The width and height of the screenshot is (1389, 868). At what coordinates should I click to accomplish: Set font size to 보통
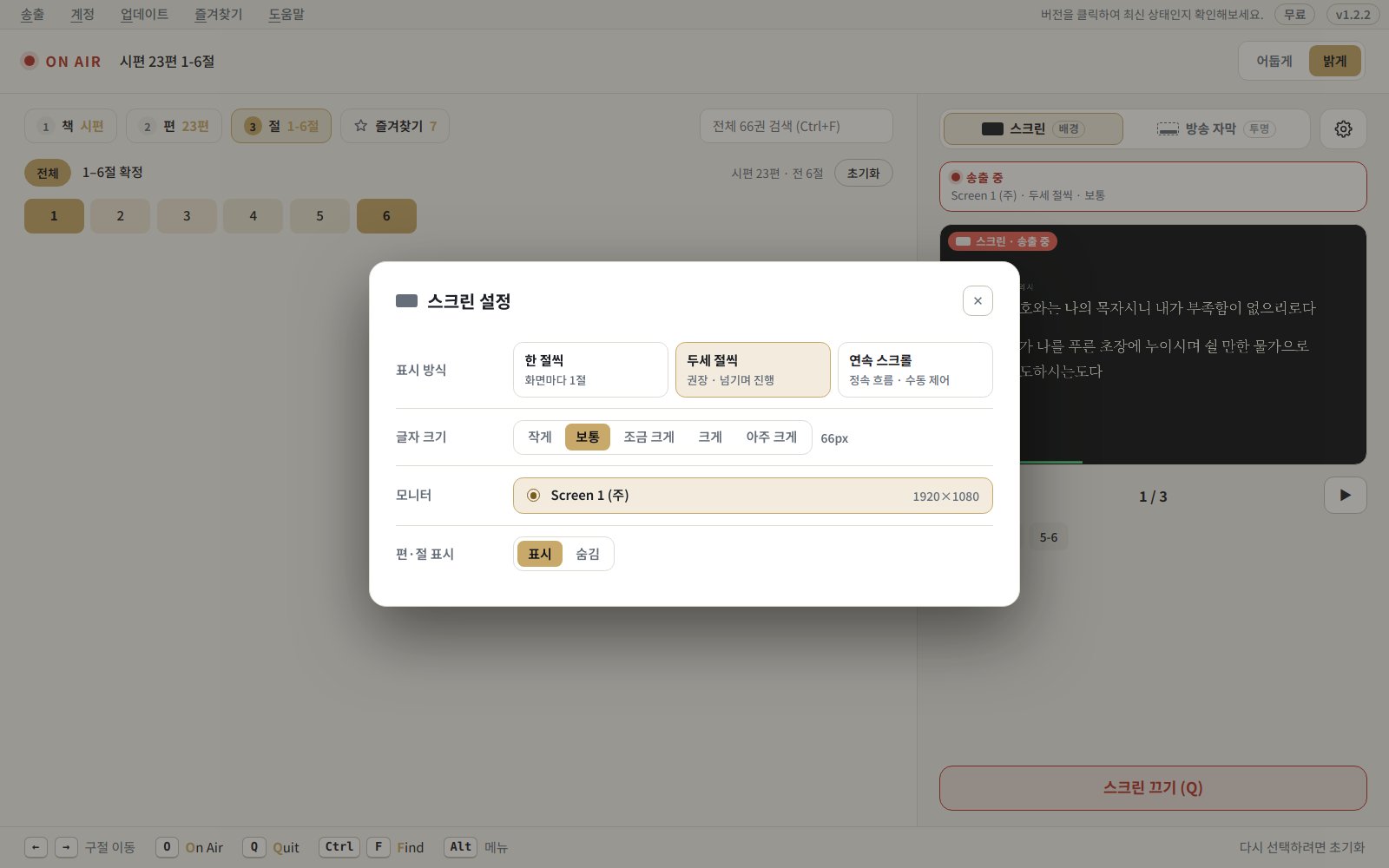[x=588, y=437]
